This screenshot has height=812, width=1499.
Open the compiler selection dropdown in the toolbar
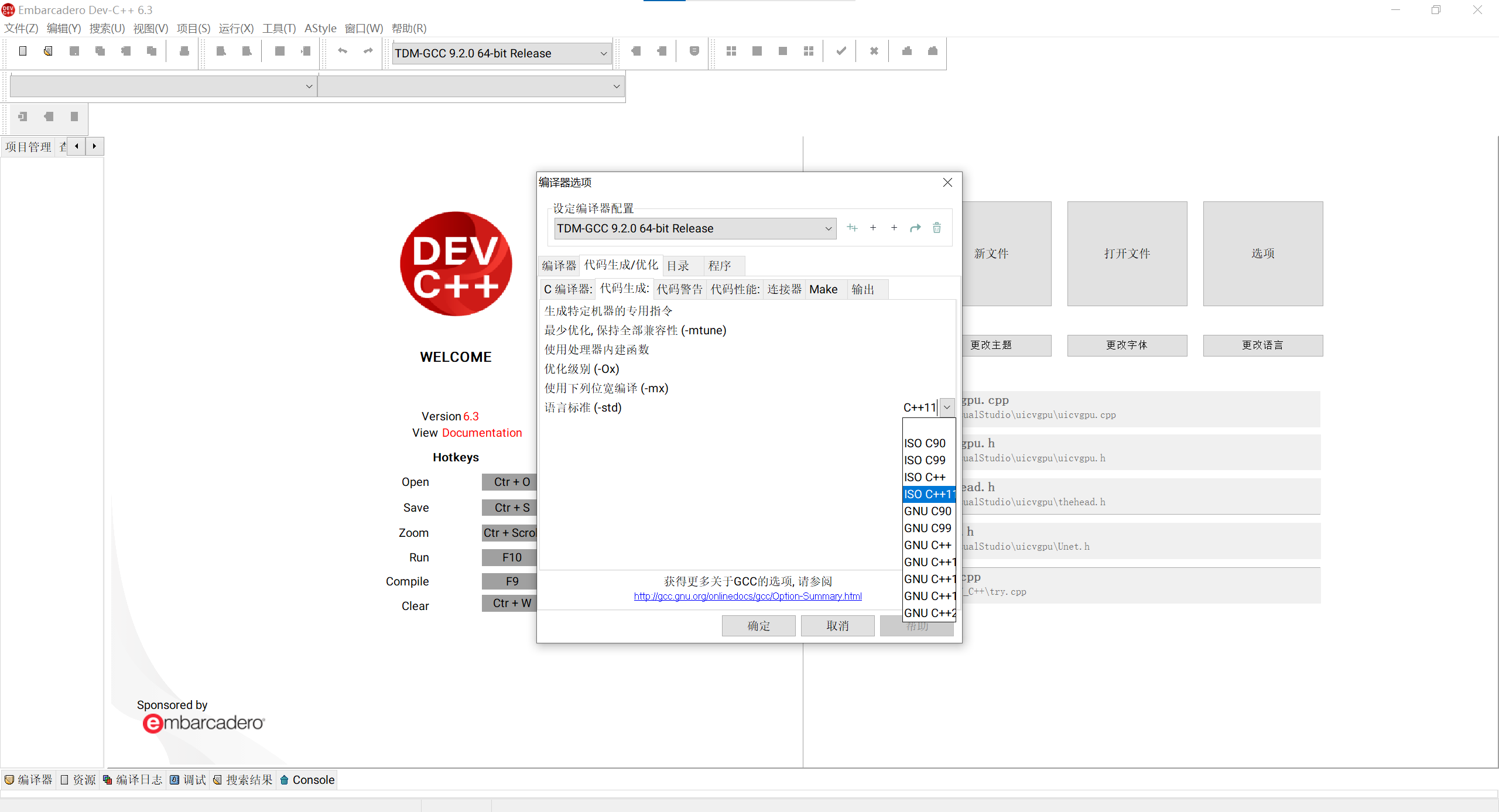point(603,53)
